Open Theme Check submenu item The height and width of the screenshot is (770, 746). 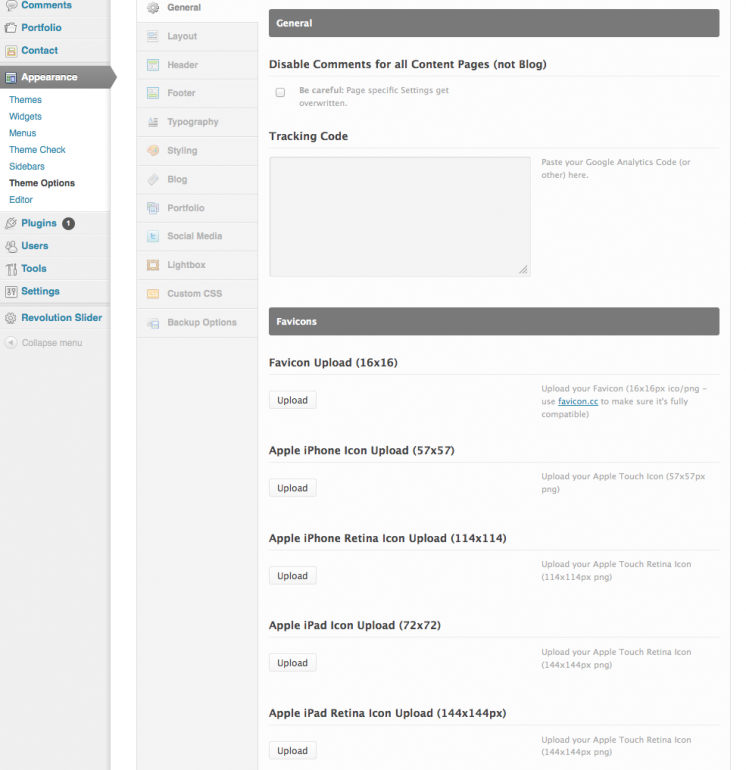pos(37,150)
